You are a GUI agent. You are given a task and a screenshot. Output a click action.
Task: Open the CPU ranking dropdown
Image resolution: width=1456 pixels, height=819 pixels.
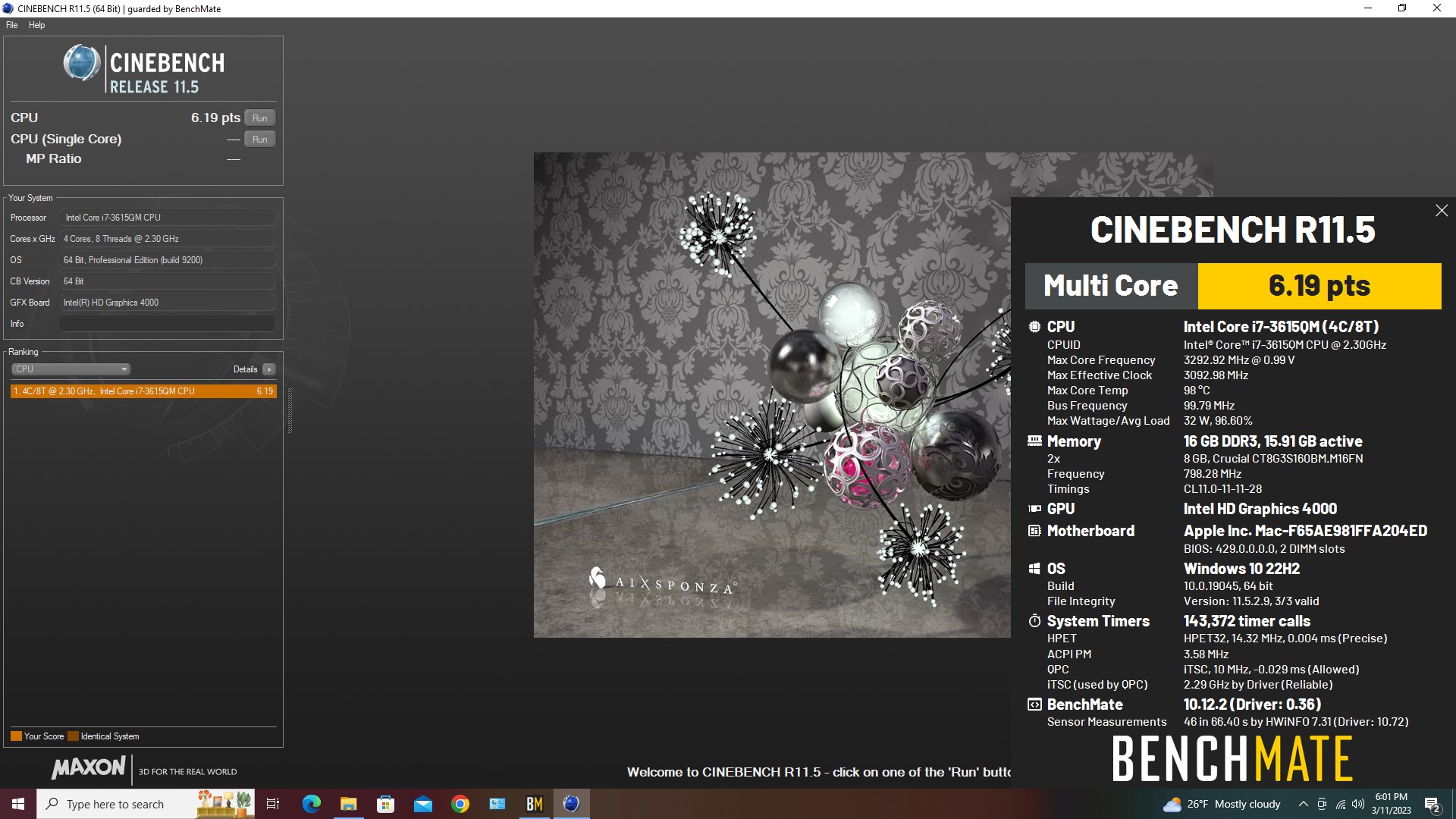[x=71, y=369]
